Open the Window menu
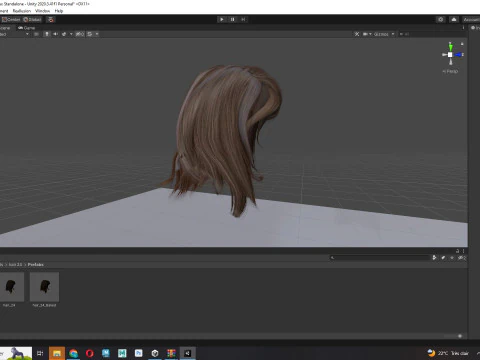Image resolution: width=480 pixels, height=360 pixels. pyautogui.click(x=42, y=11)
